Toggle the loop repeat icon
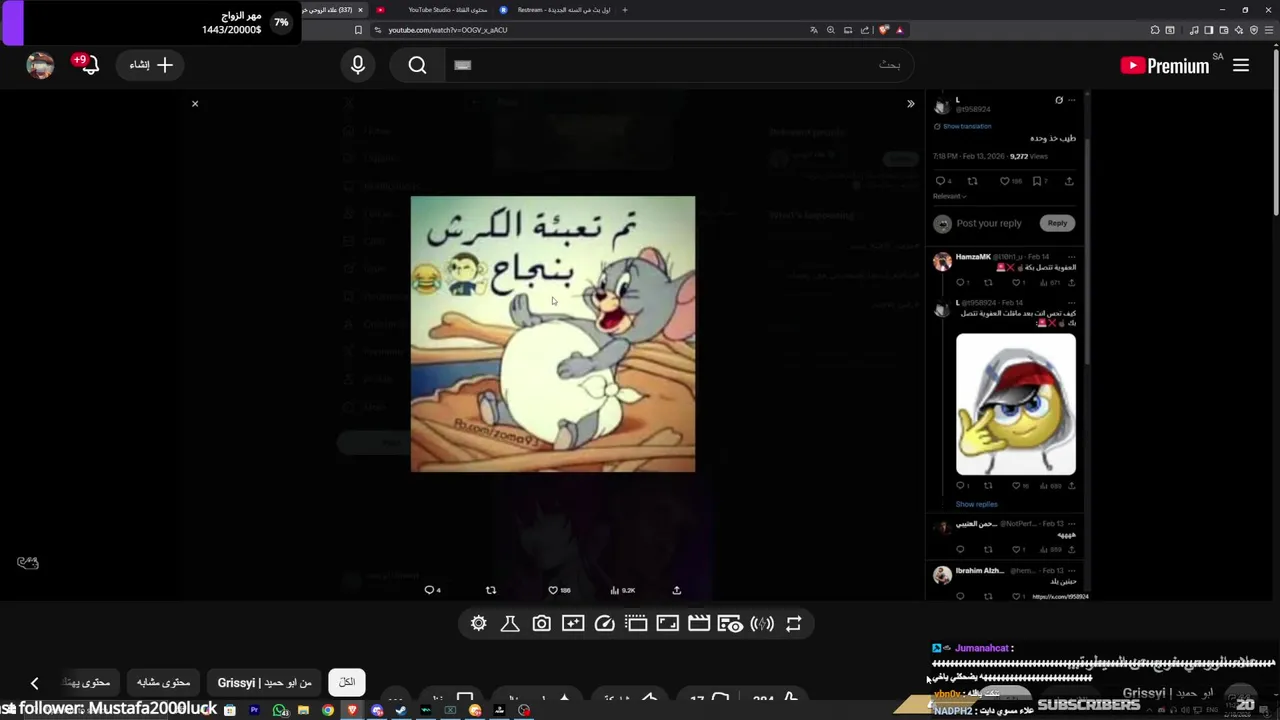Viewport: 1280px width, 720px height. pos(794,624)
